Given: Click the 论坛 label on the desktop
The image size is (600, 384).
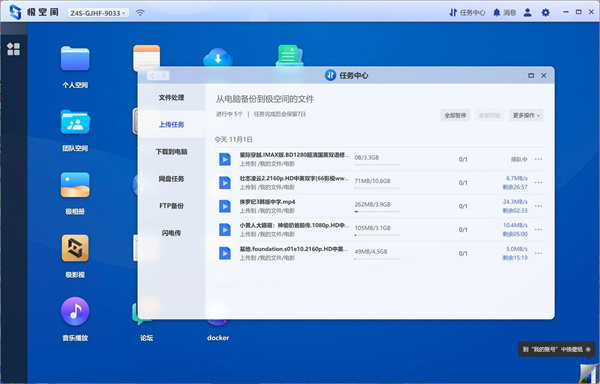Looking at the screenshot, I should (147, 338).
